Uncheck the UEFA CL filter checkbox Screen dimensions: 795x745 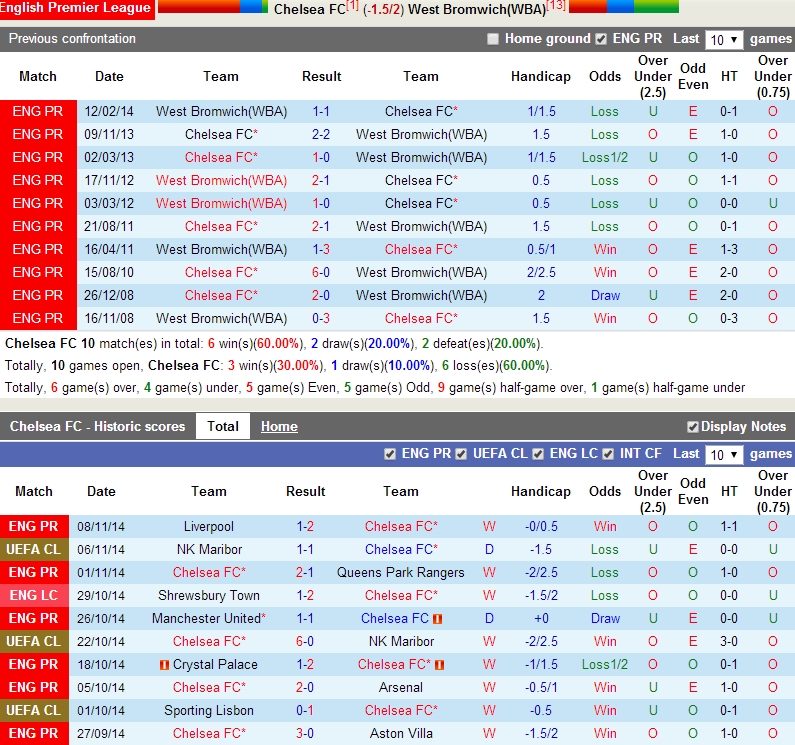click(x=461, y=454)
